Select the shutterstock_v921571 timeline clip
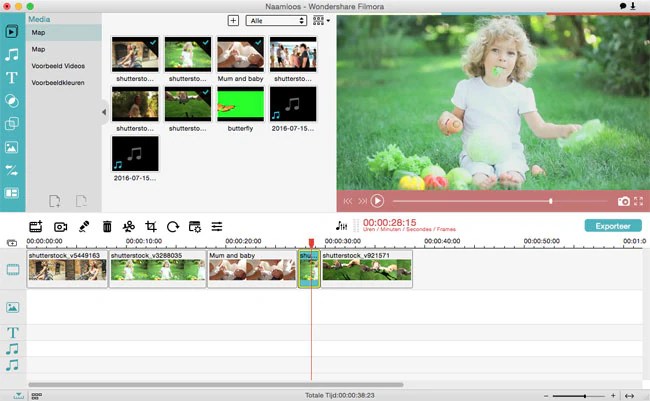Viewport: 650px width, 401px height. click(367, 269)
